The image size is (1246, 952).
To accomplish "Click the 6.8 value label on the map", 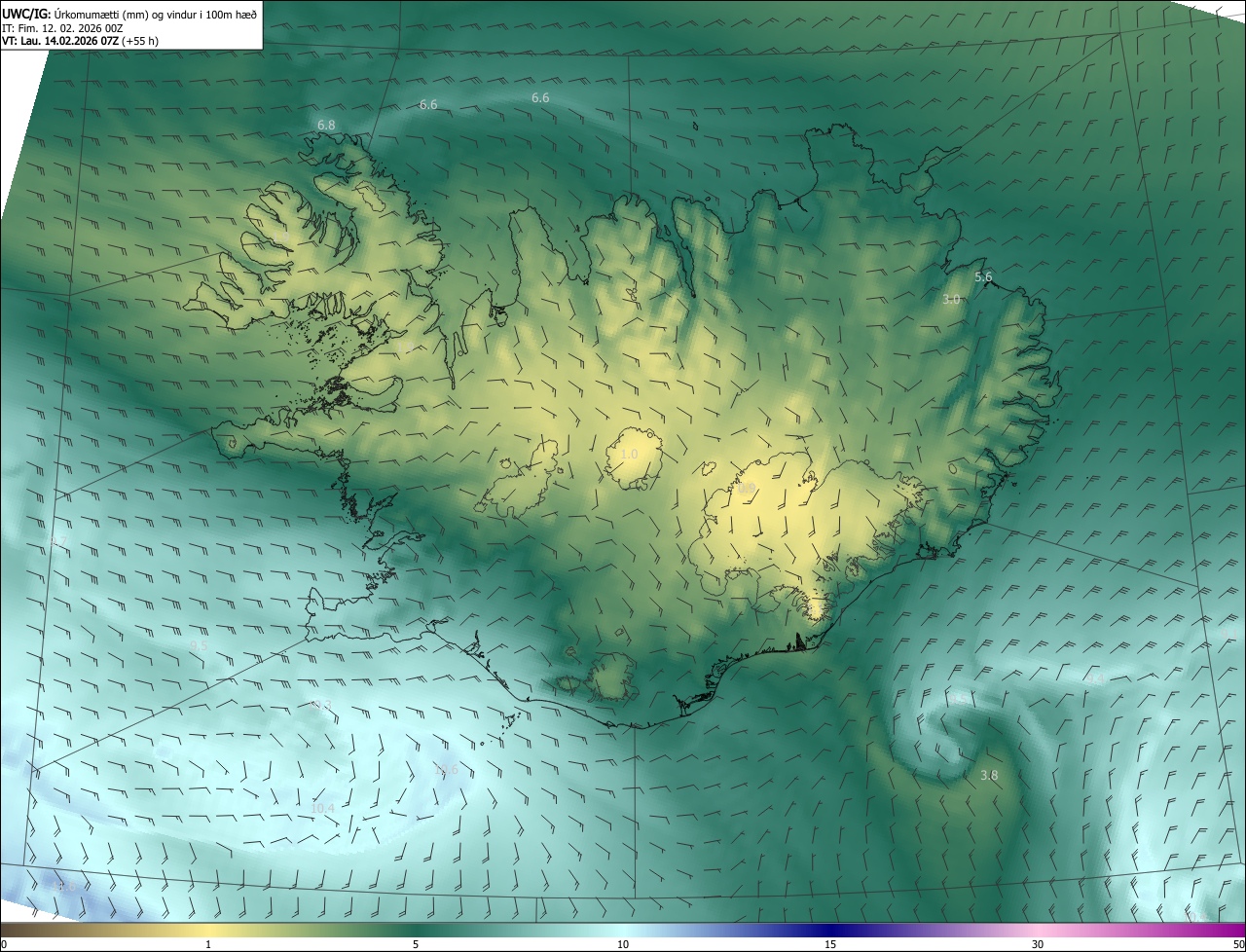I will pos(326,126).
